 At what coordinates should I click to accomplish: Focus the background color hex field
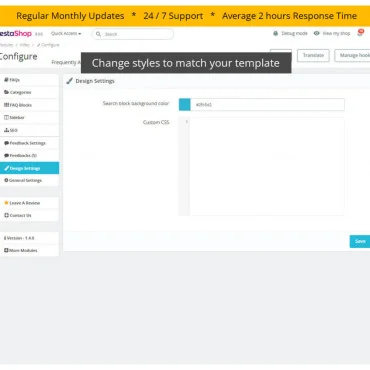268,104
